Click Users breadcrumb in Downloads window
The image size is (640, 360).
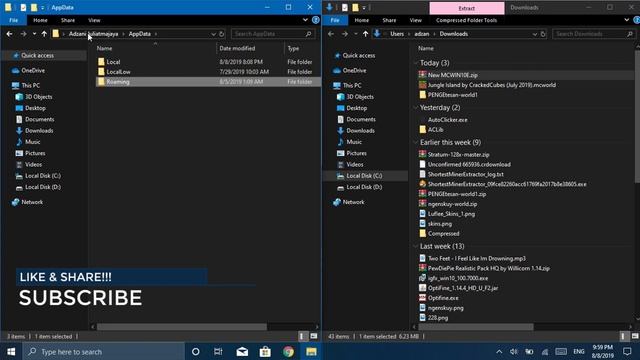point(397,34)
